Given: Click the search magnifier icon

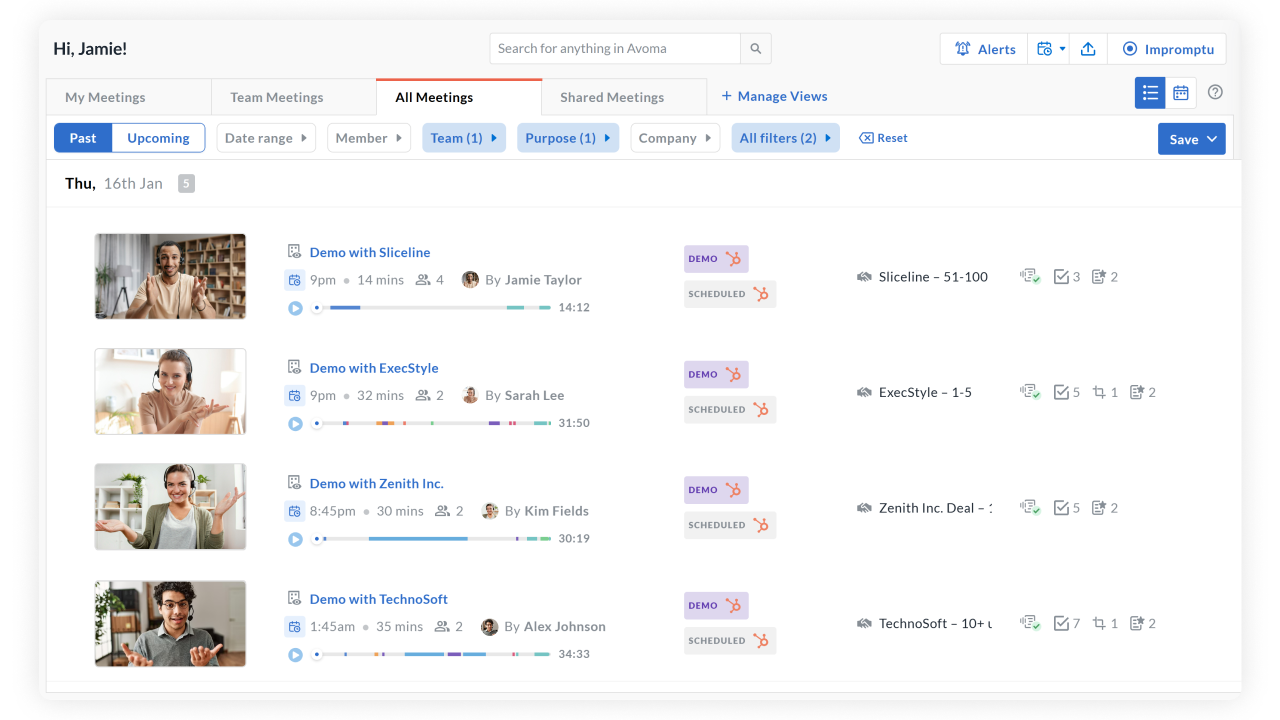Looking at the screenshot, I should (x=756, y=48).
